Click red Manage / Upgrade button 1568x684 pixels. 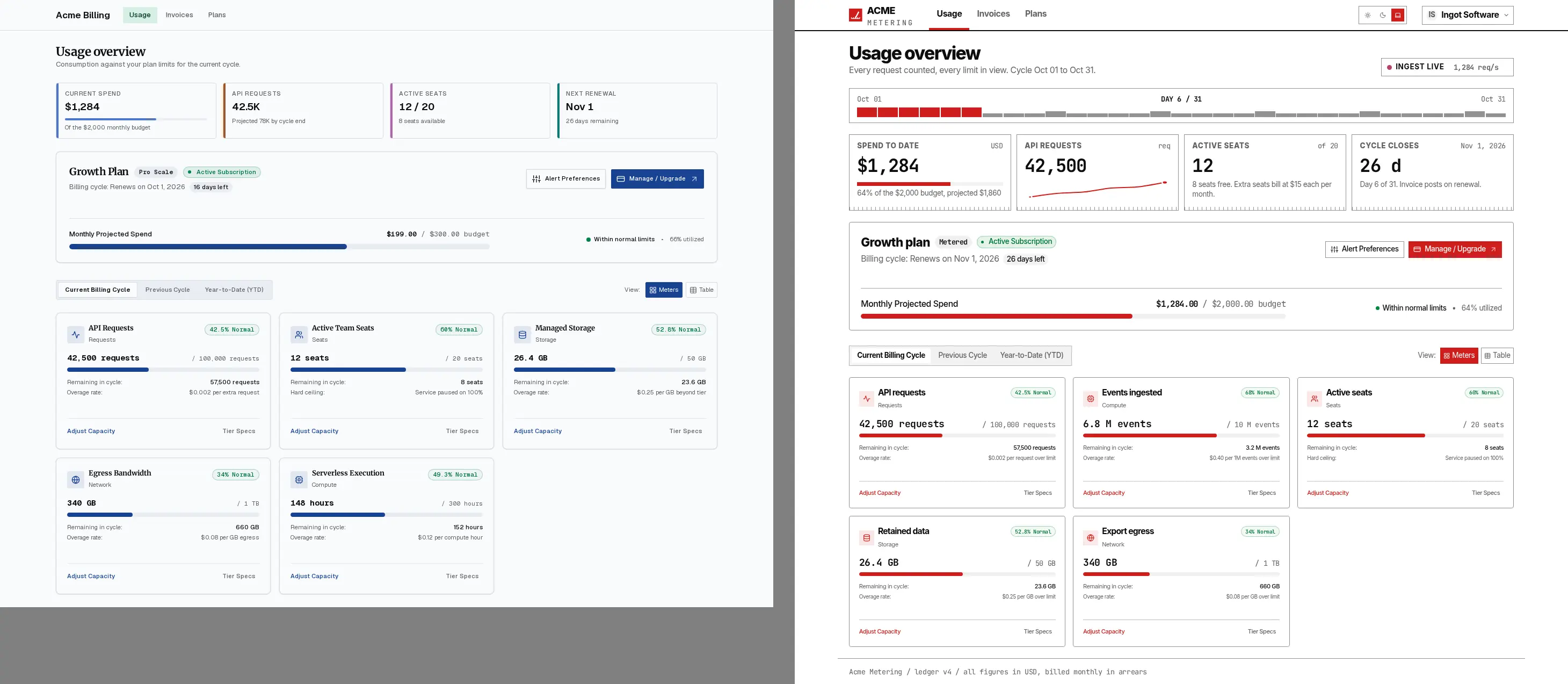click(1454, 249)
